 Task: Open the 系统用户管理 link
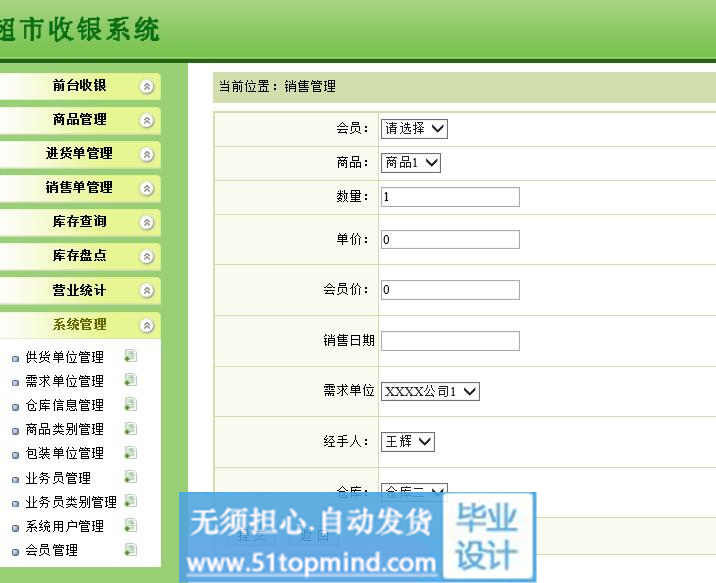(x=64, y=526)
